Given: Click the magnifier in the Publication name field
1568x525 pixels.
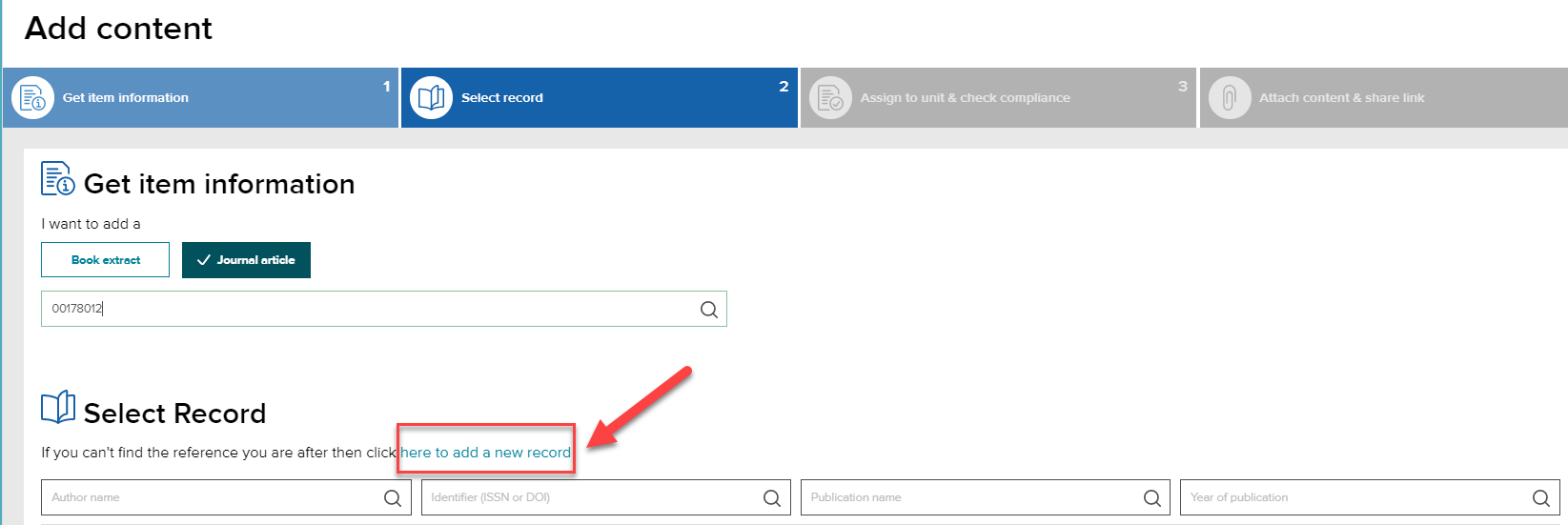Looking at the screenshot, I should click(1151, 497).
